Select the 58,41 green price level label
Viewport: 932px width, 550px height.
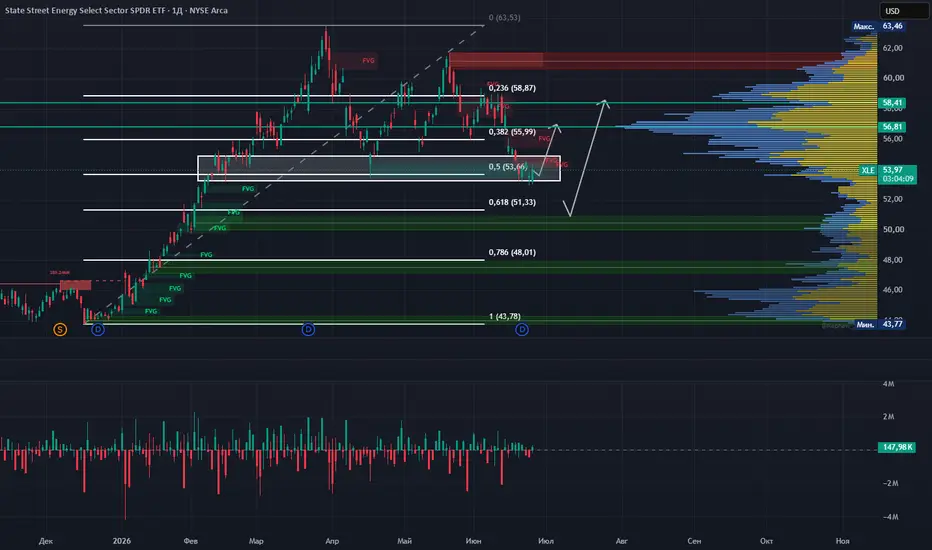[892, 103]
